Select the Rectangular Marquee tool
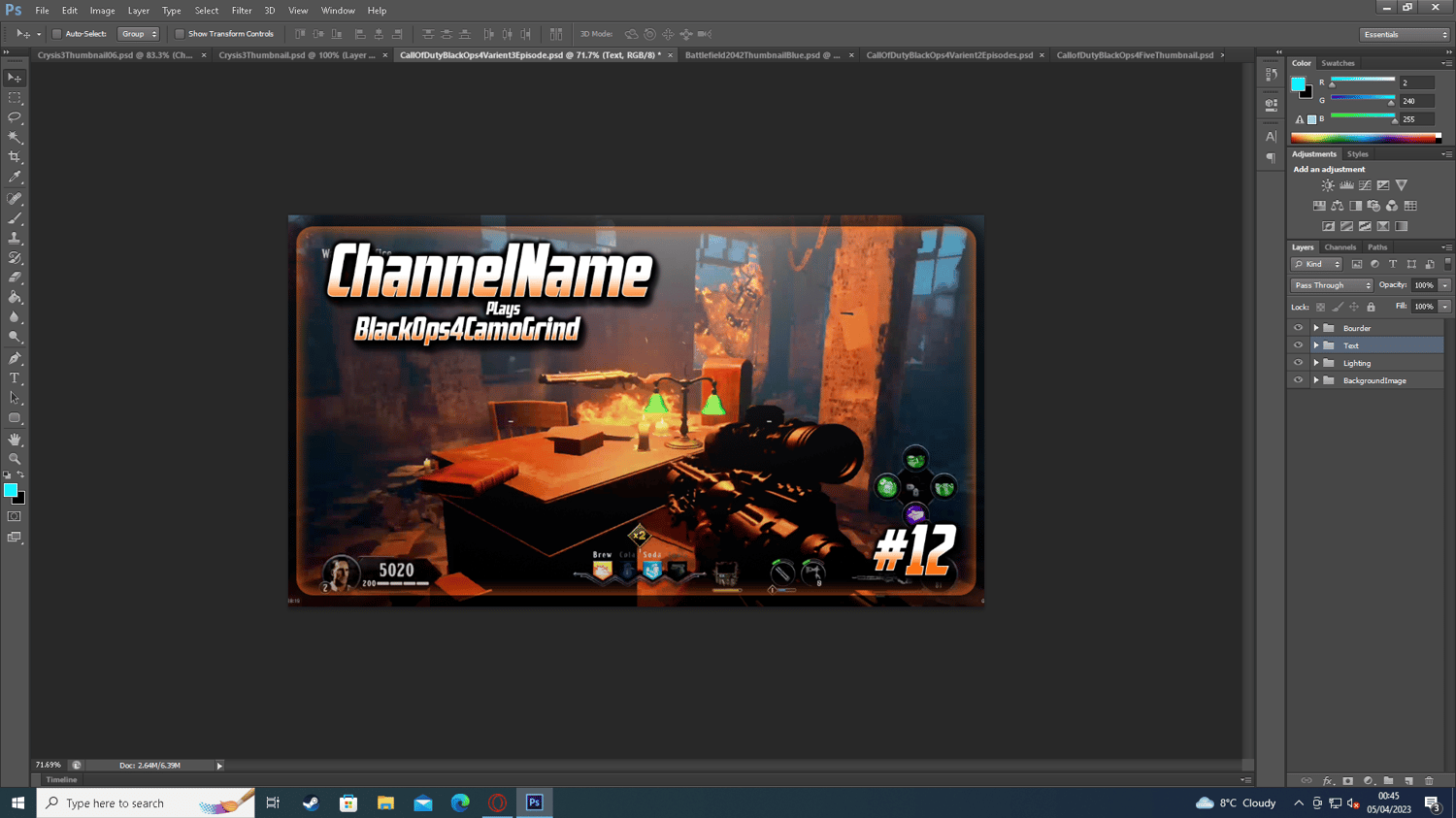The width and height of the screenshot is (1456, 818). (15, 98)
